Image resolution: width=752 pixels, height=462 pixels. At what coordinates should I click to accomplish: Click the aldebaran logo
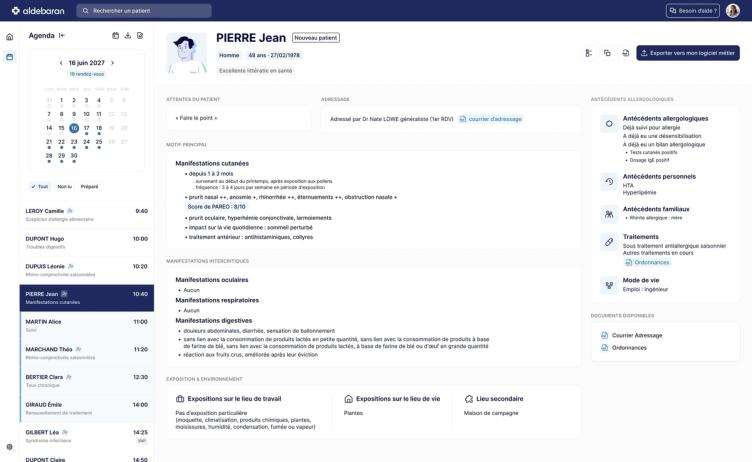point(38,11)
